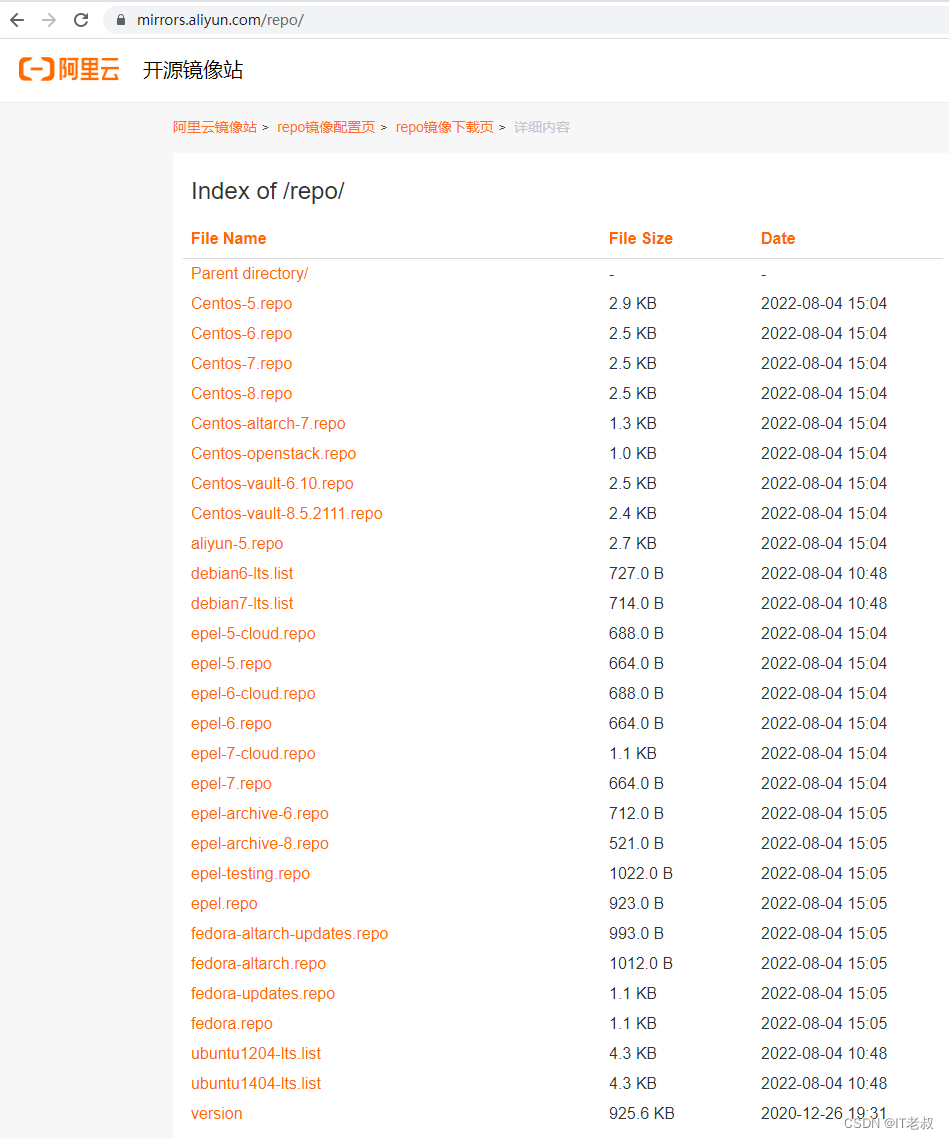
Task: Open epel-6-cloud.repo
Action: point(253,694)
